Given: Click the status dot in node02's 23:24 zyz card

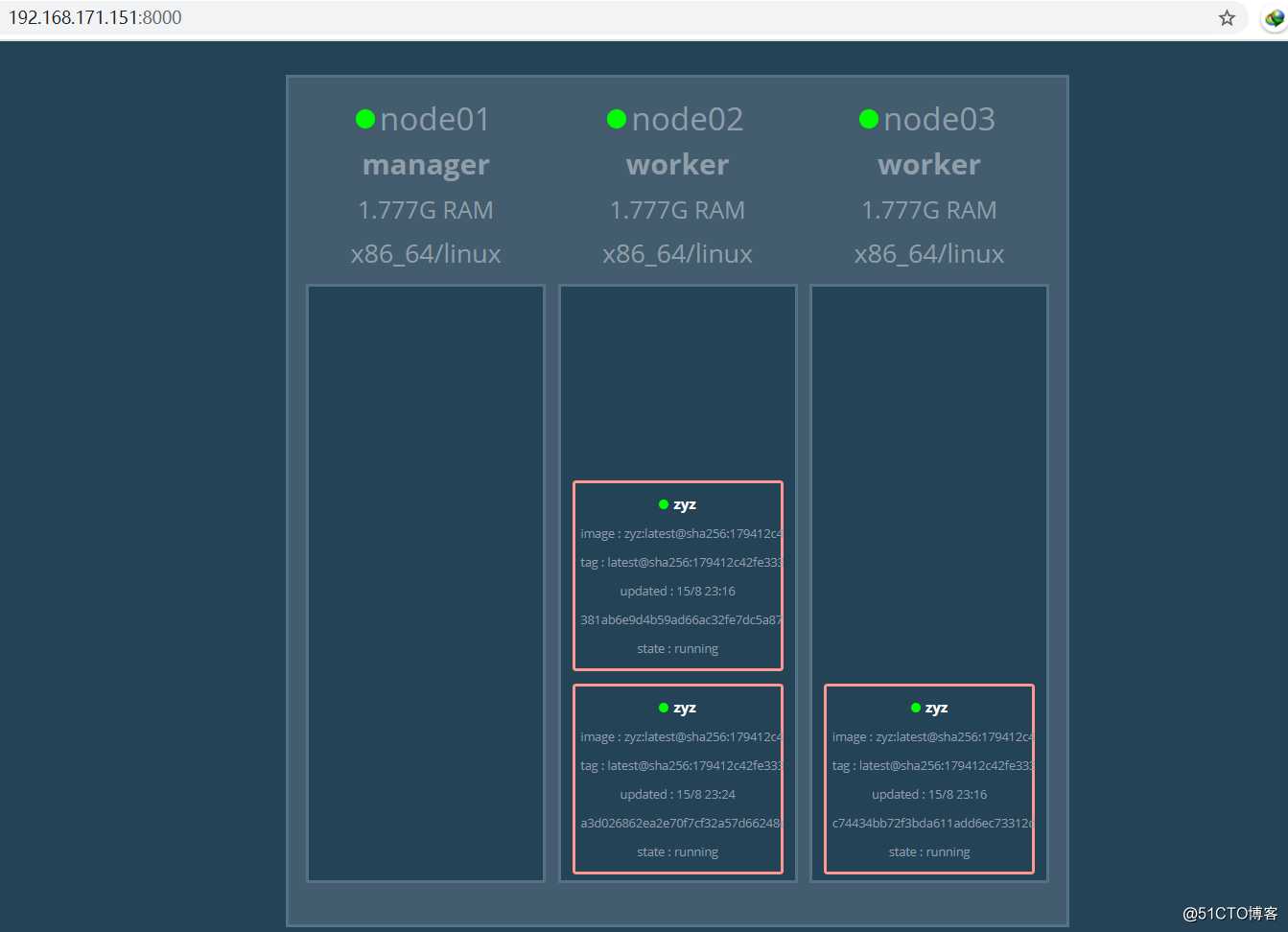Looking at the screenshot, I should 664,708.
